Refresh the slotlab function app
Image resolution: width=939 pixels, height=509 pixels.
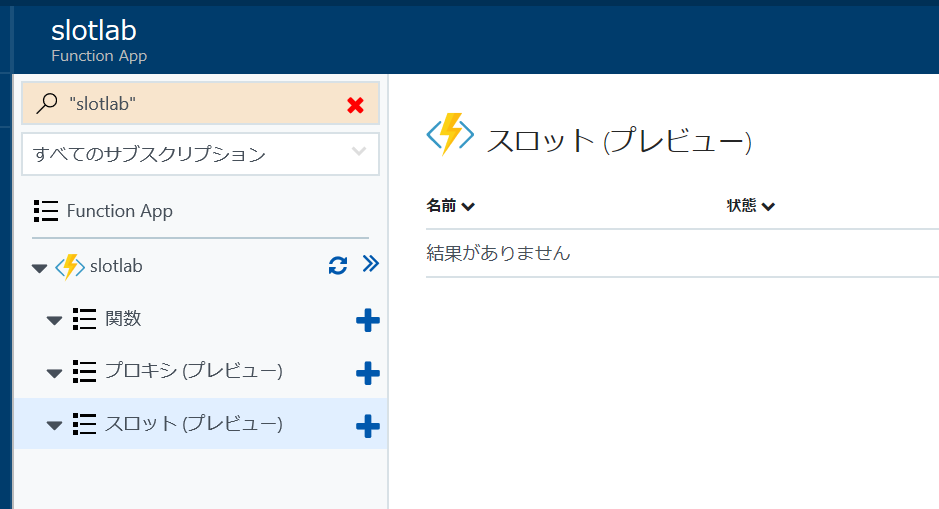(338, 265)
